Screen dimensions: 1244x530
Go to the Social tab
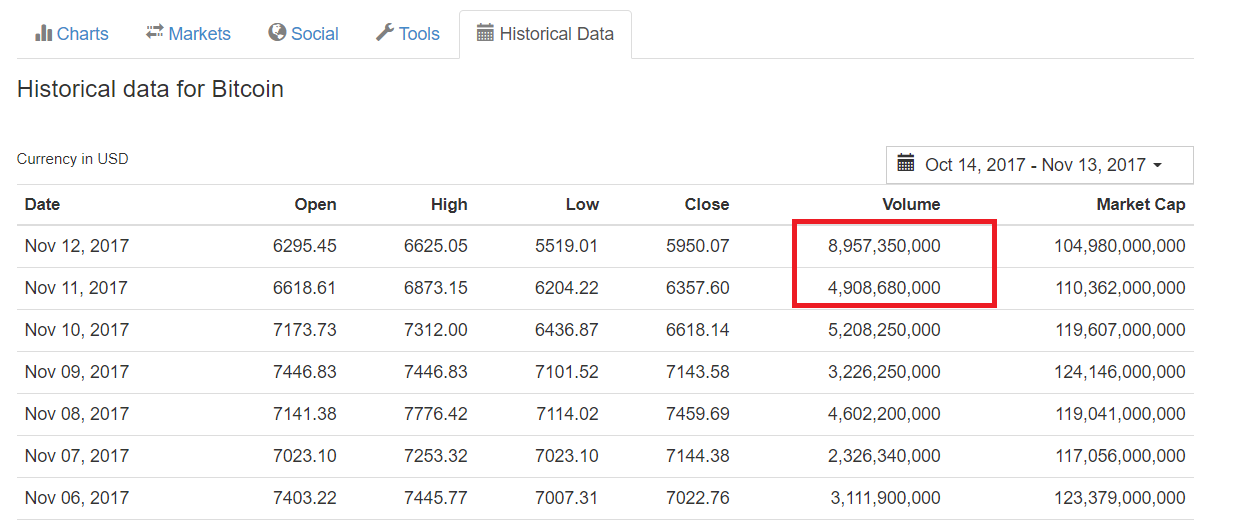point(304,34)
